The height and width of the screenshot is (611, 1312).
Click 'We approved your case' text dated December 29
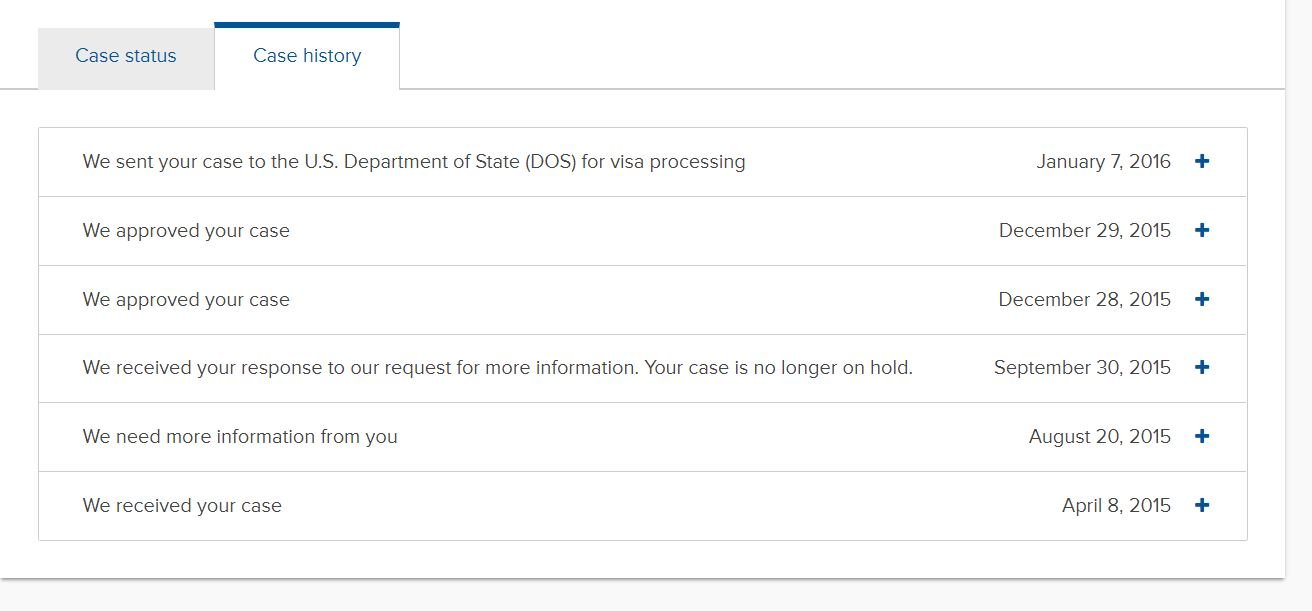click(x=186, y=230)
